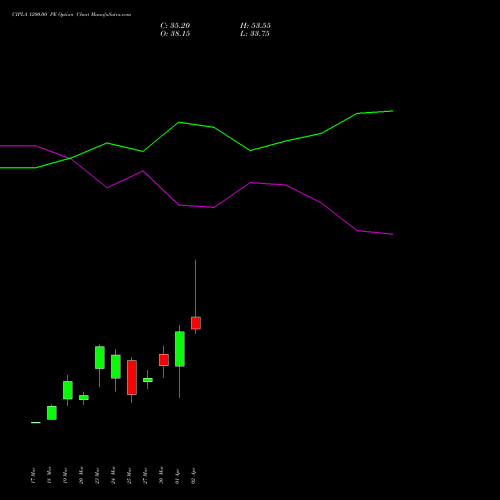Select the 18 Mar date label

coord(49,475)
